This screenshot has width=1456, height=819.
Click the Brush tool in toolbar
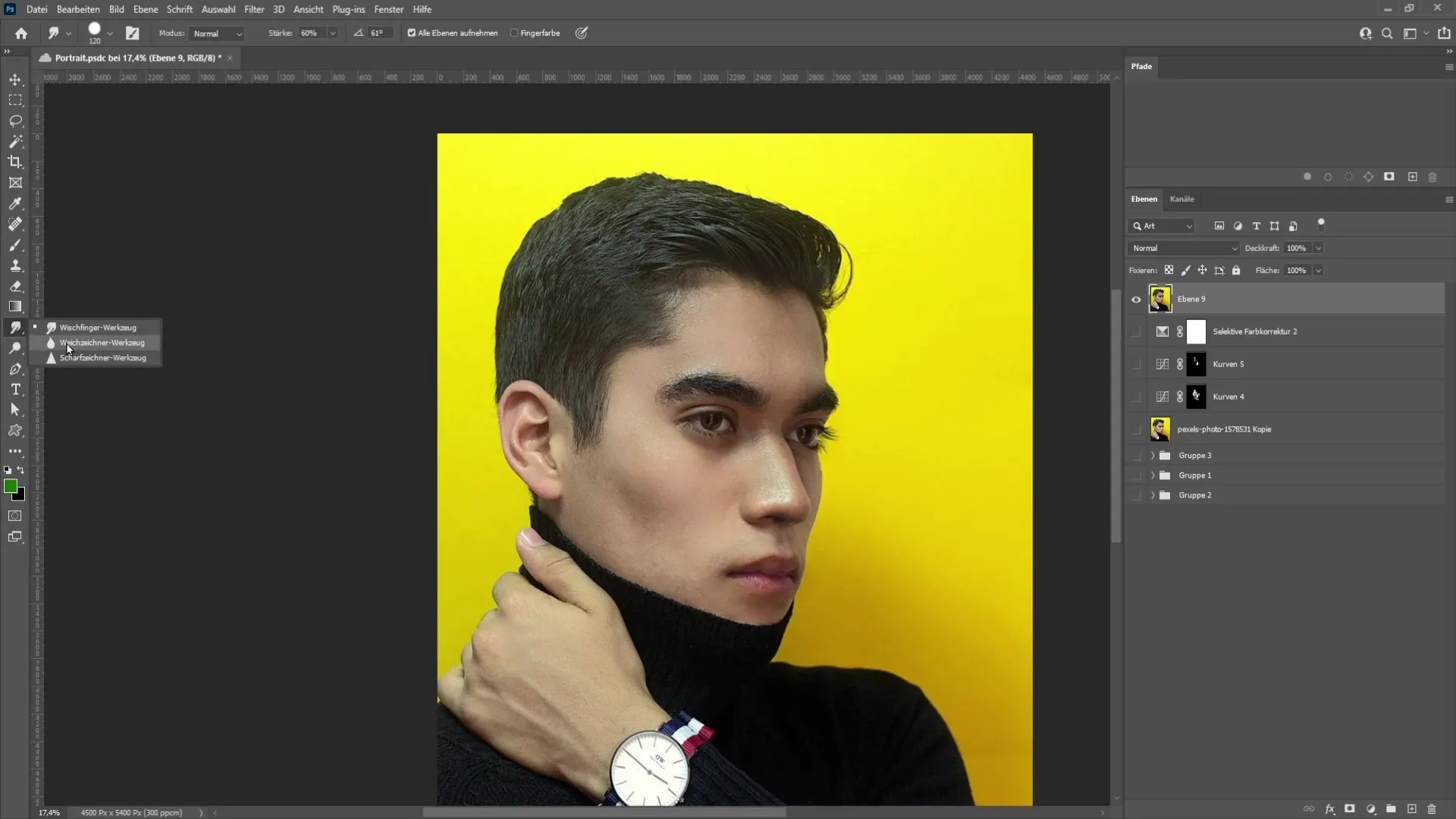click(15, 245)
